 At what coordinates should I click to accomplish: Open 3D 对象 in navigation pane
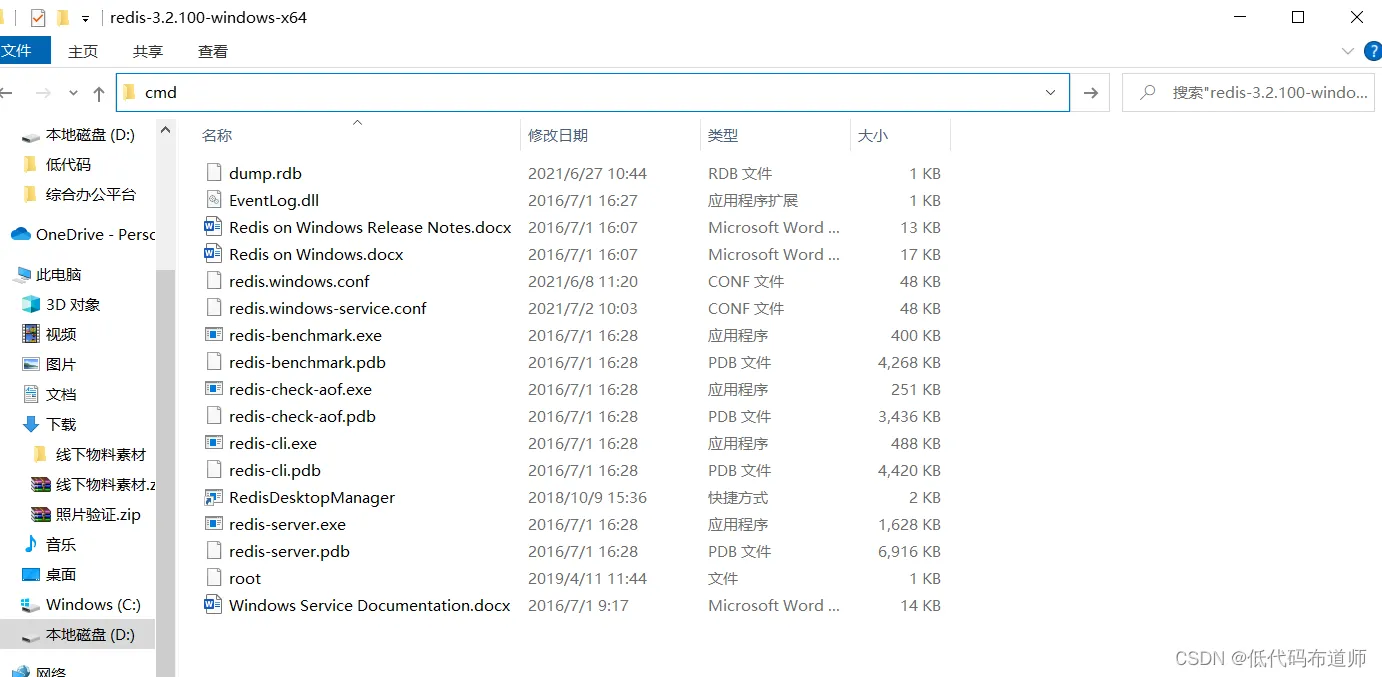point(62,304)
